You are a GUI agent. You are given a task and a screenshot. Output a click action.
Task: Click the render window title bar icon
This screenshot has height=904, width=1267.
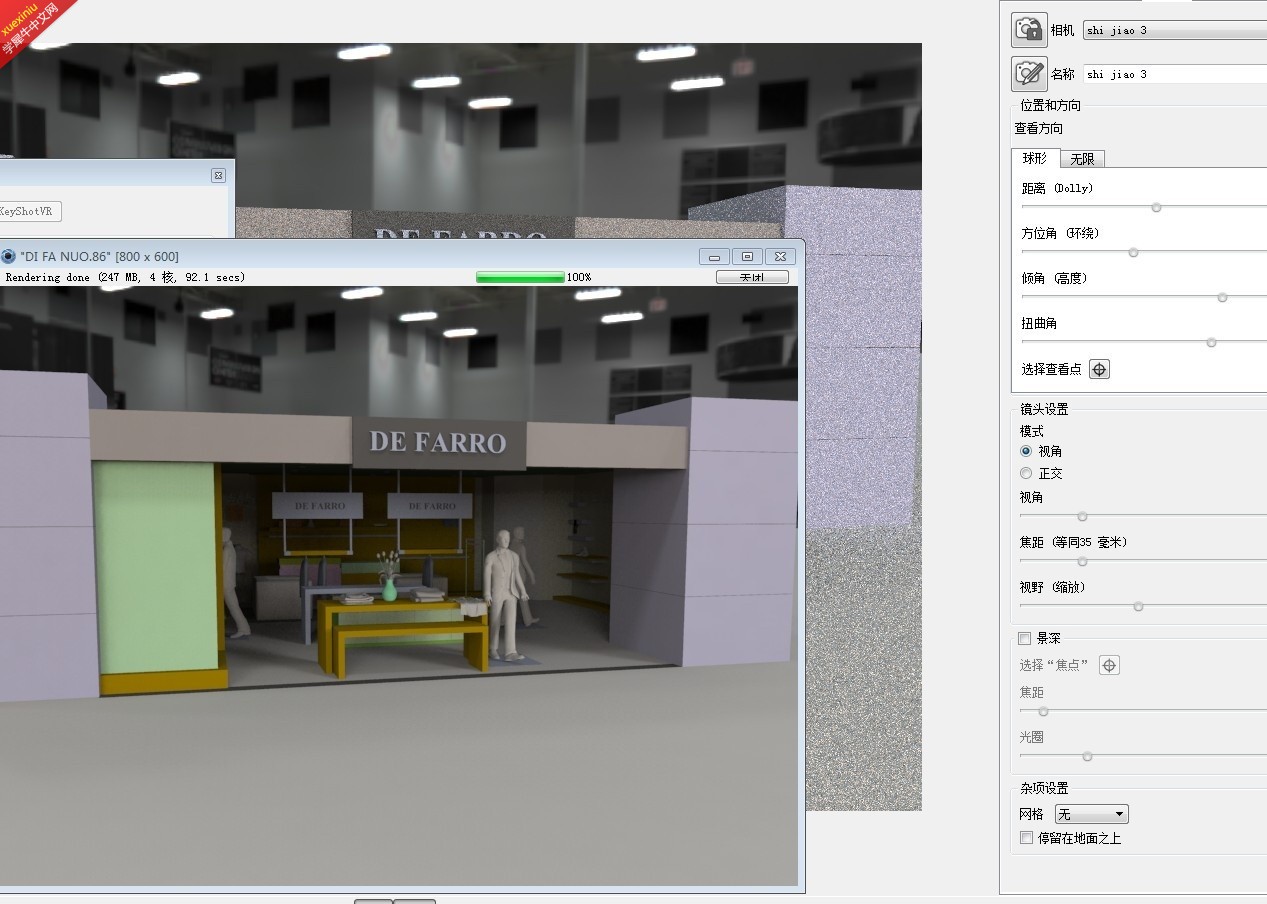pyautogui.click(x=9, y=256)
